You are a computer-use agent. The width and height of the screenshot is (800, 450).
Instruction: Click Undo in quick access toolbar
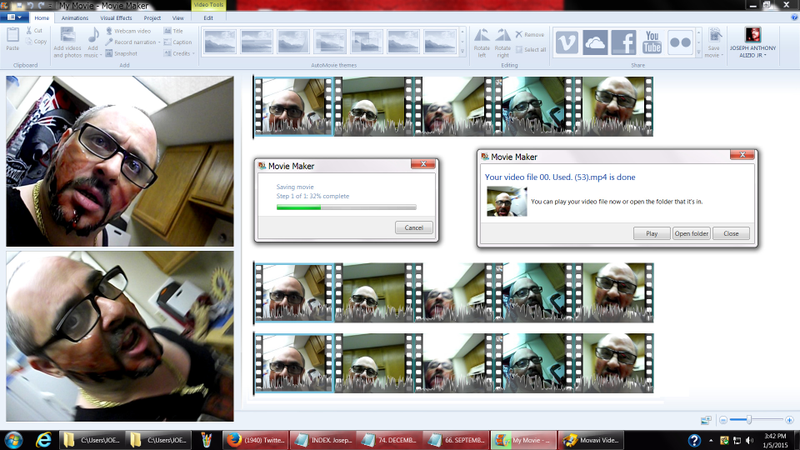30,6
